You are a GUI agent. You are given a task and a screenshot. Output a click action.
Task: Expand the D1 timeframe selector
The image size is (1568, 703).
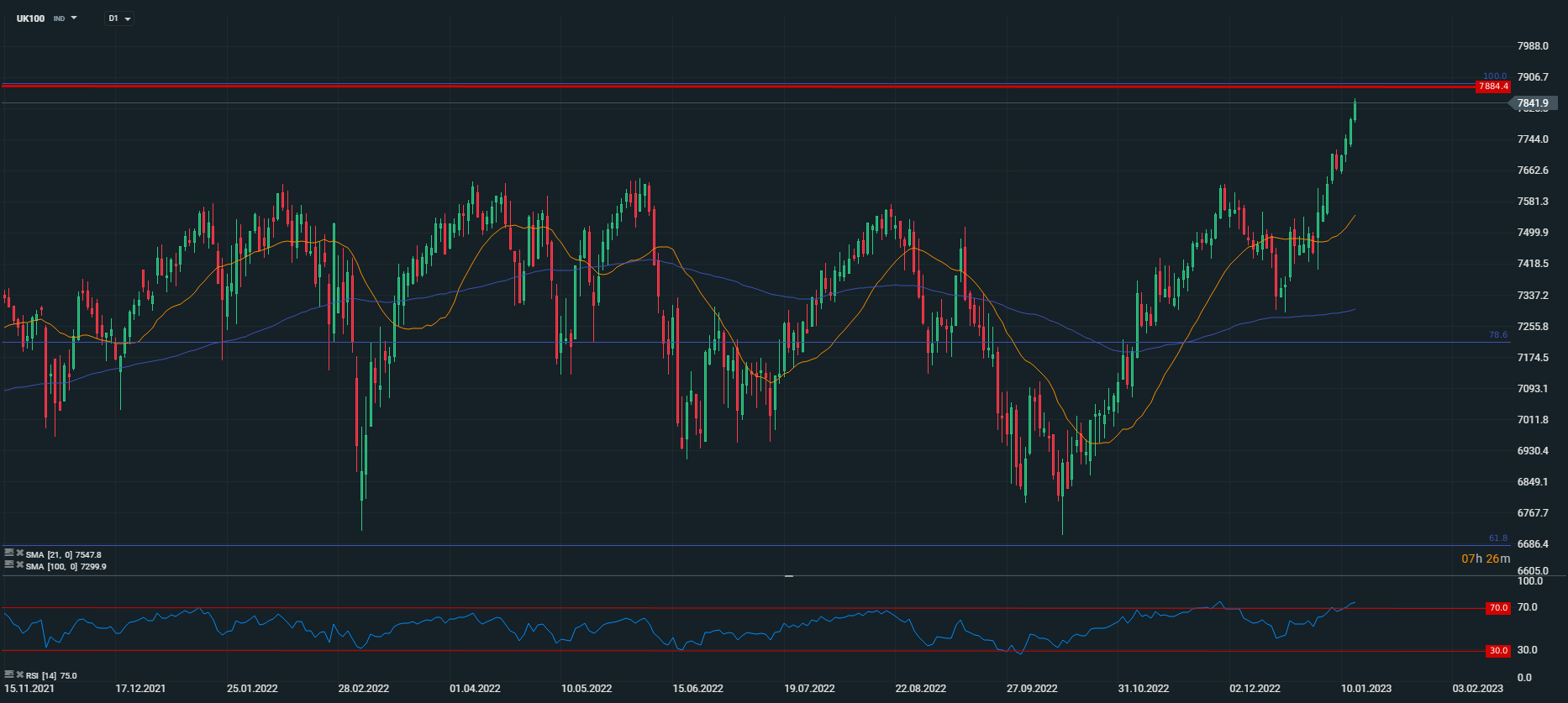point(119,18)
